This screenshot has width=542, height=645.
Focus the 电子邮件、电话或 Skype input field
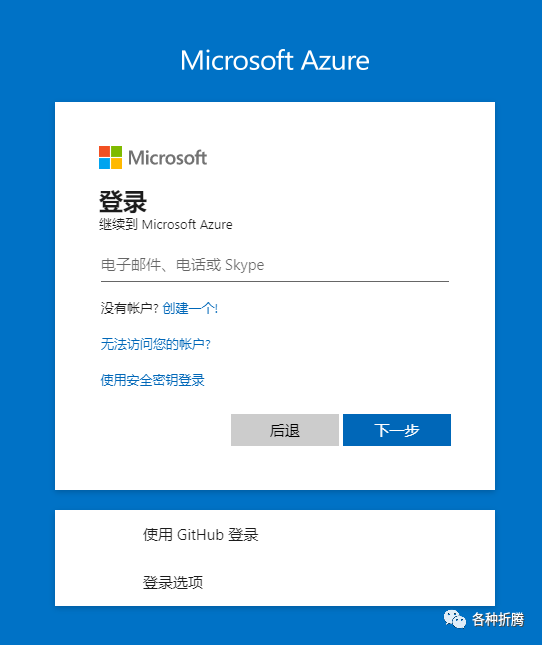pyautogui.click(x=275, y=265)
